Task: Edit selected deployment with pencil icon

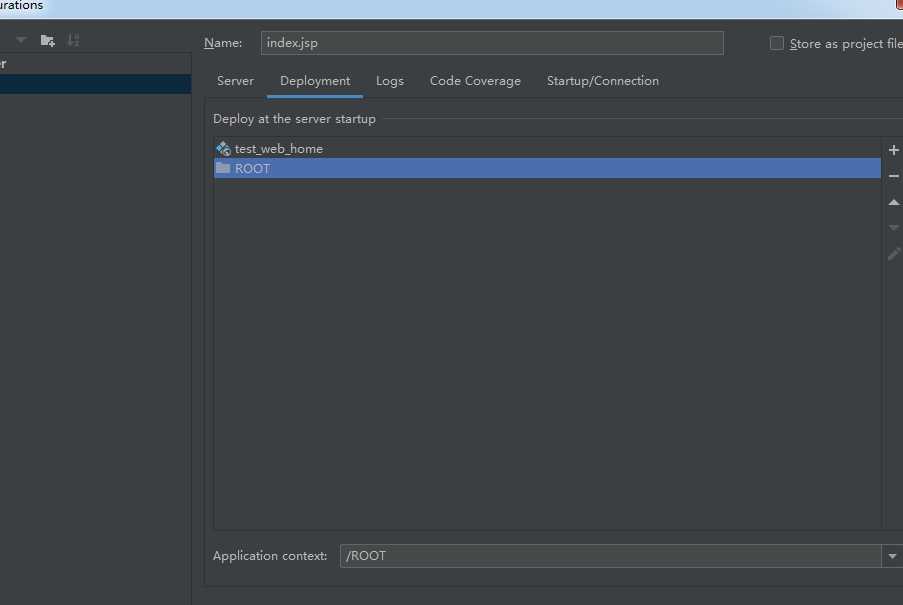Action: pos(894,253)
